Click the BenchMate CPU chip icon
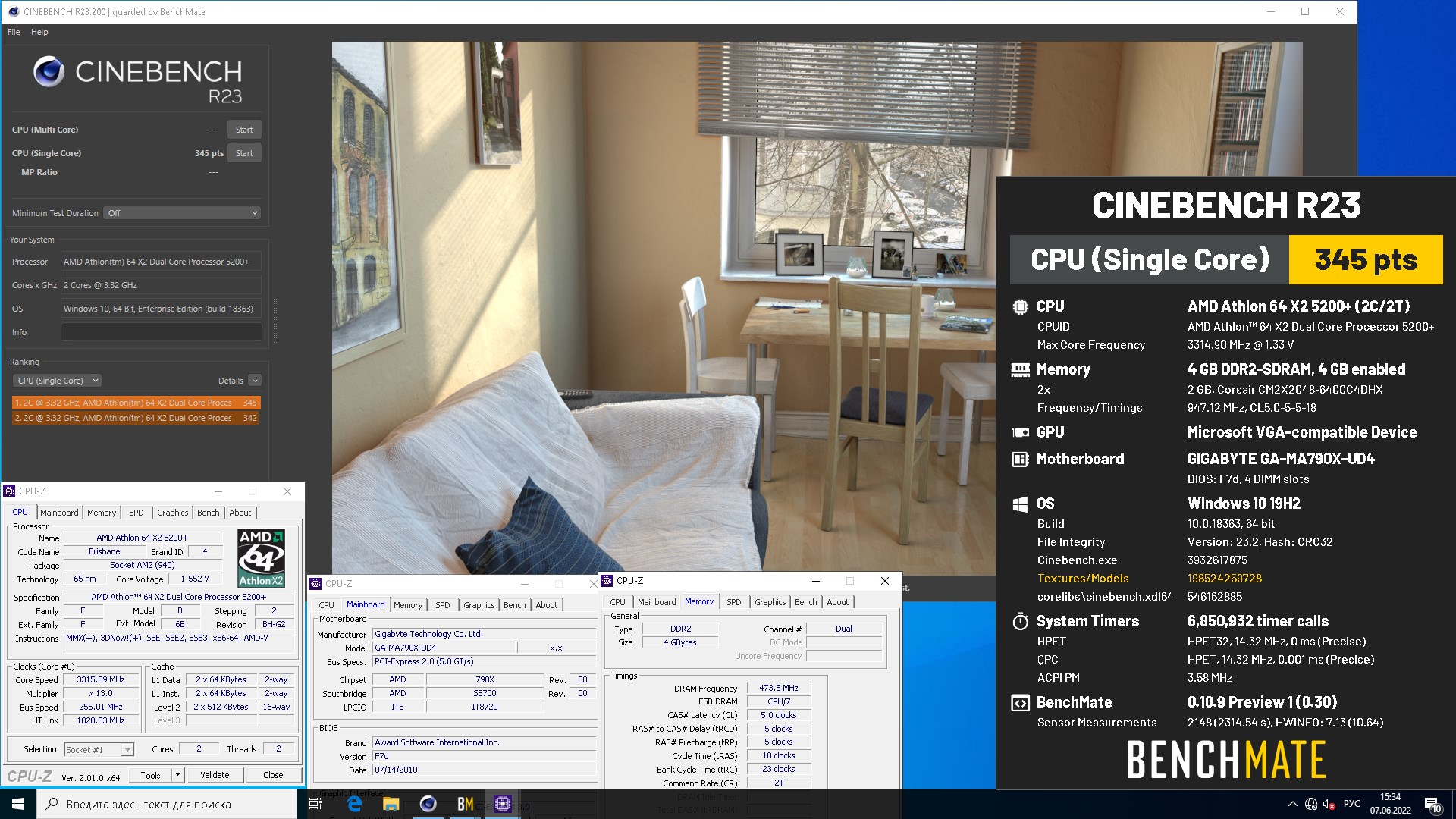The height and width of the screenshot is (819, 1456). (1020, 307)
